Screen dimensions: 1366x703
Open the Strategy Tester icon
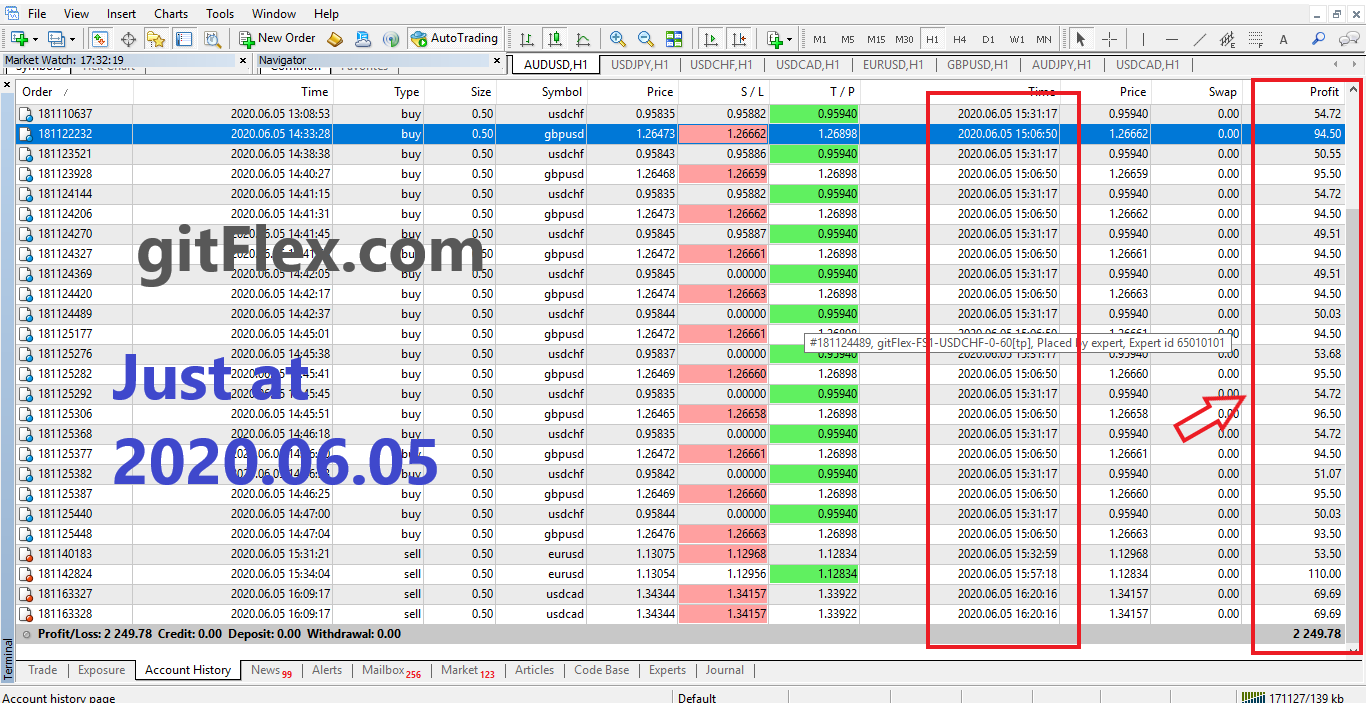211,39
